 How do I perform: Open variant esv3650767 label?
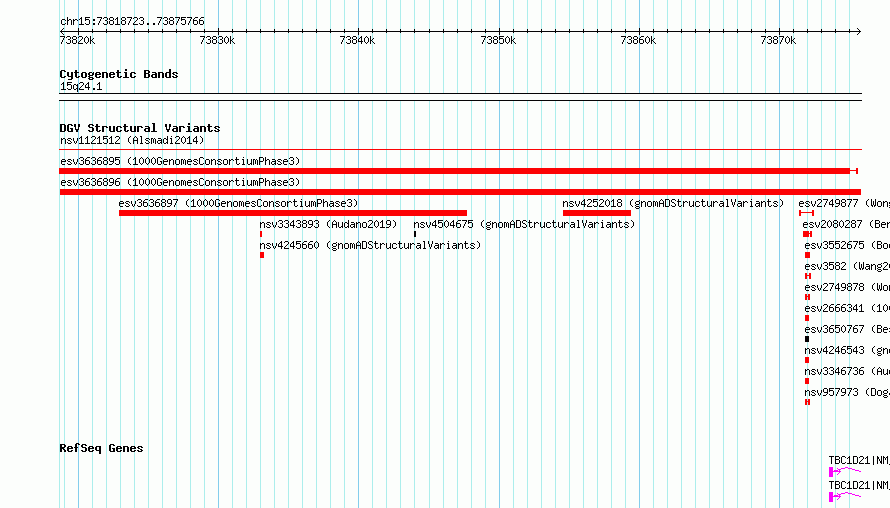click(847, 329)
